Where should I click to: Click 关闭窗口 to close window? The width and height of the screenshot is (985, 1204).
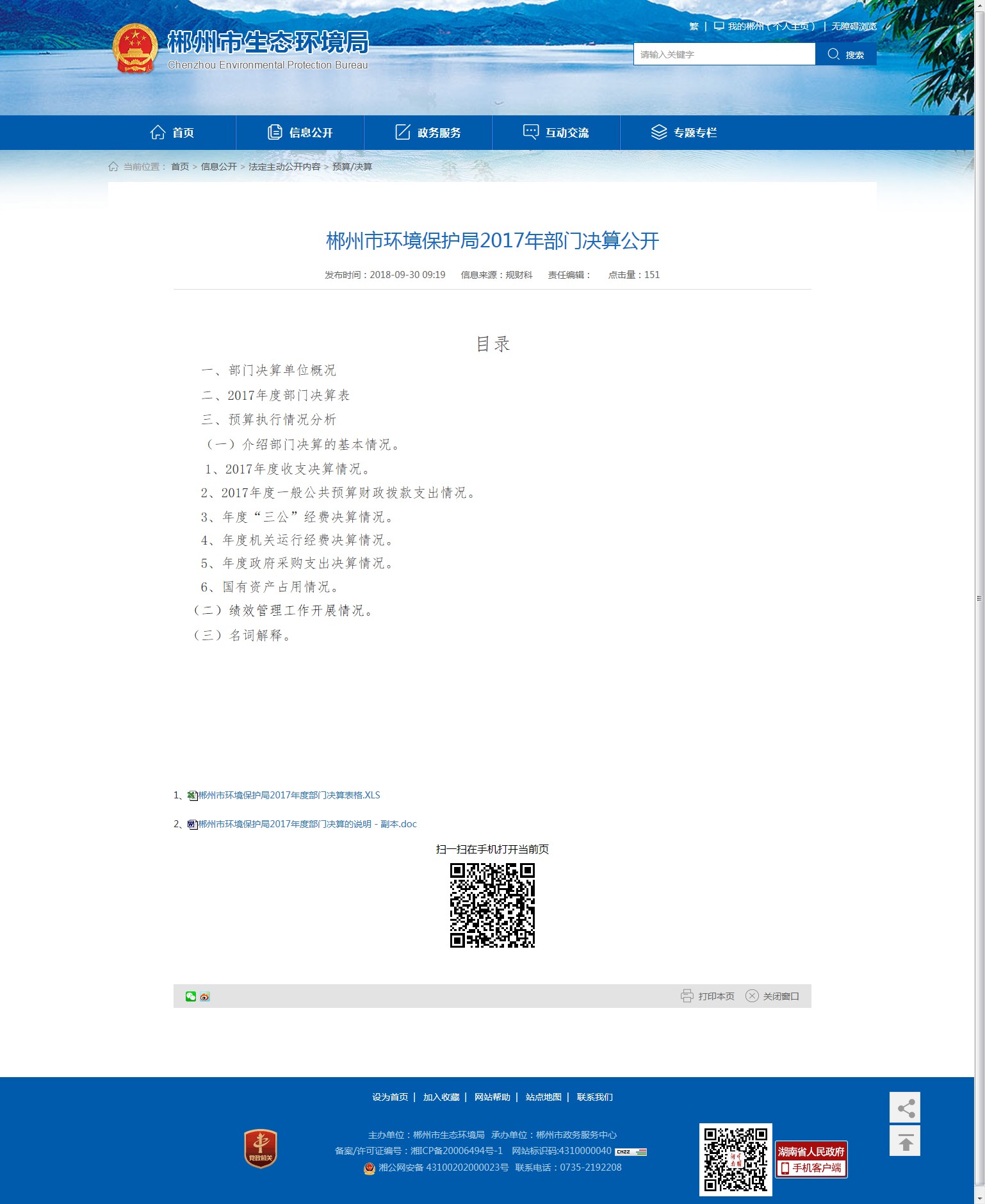coord(781,996)
